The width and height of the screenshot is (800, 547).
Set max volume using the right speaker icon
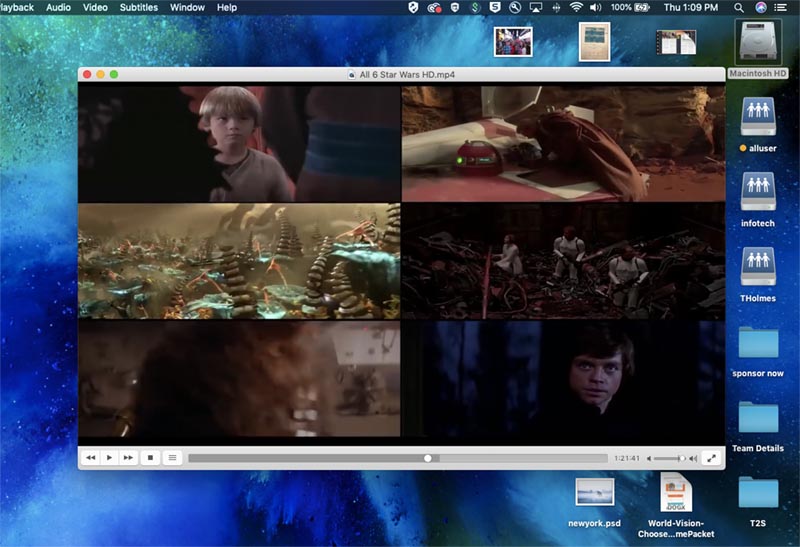(693, 458)
